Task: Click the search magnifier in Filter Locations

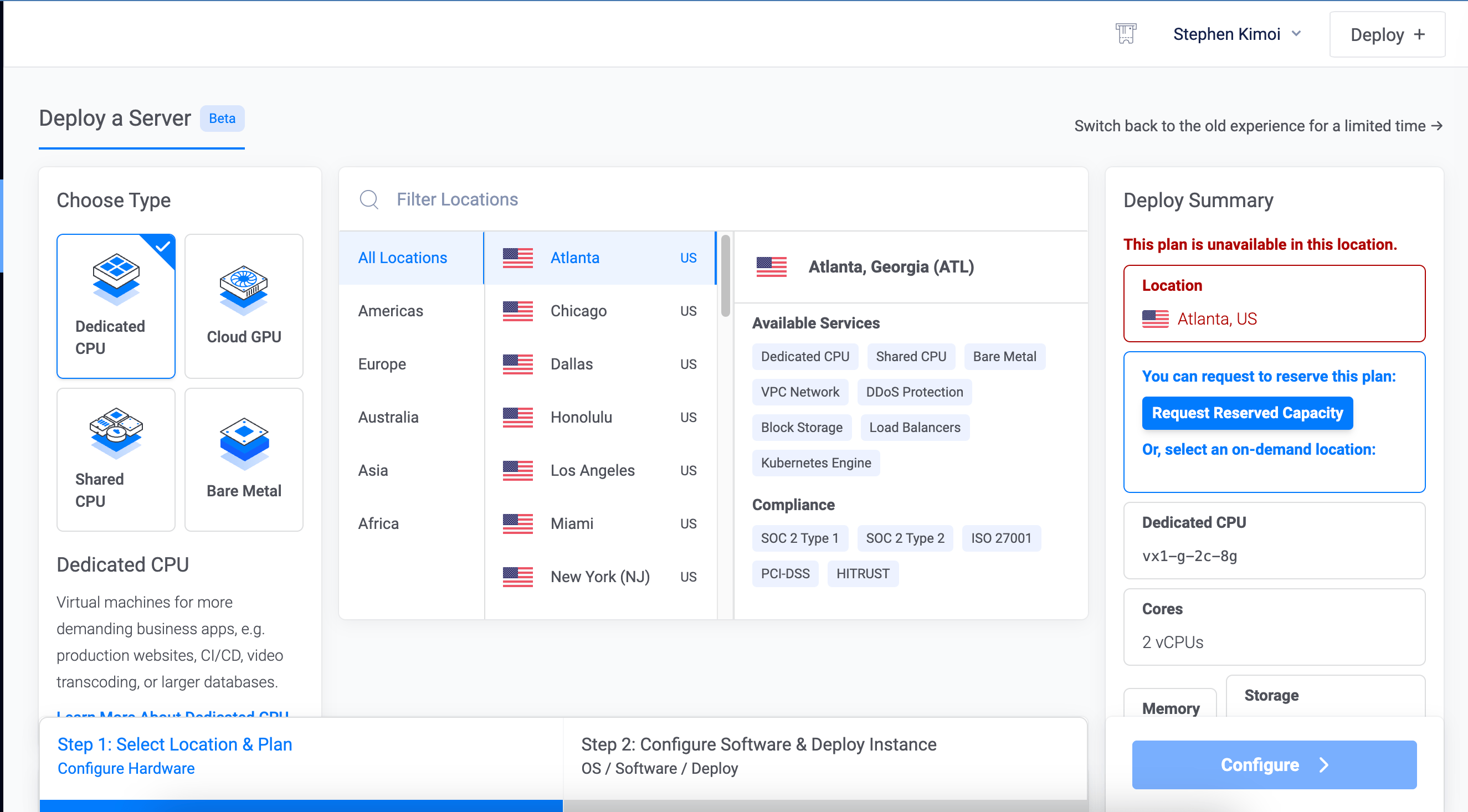Action: pos(369,199)
